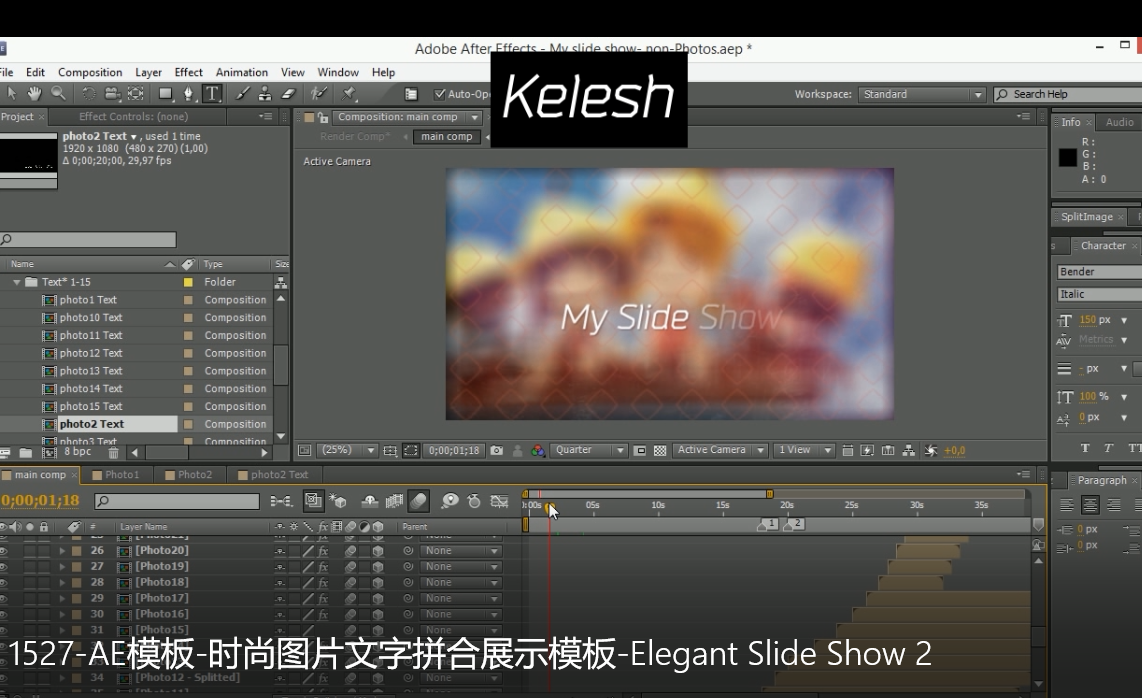Open the Quarter resolution dropdown
Screen dimensions: 1142x698
pyautogui.click(x=588, y=450)
